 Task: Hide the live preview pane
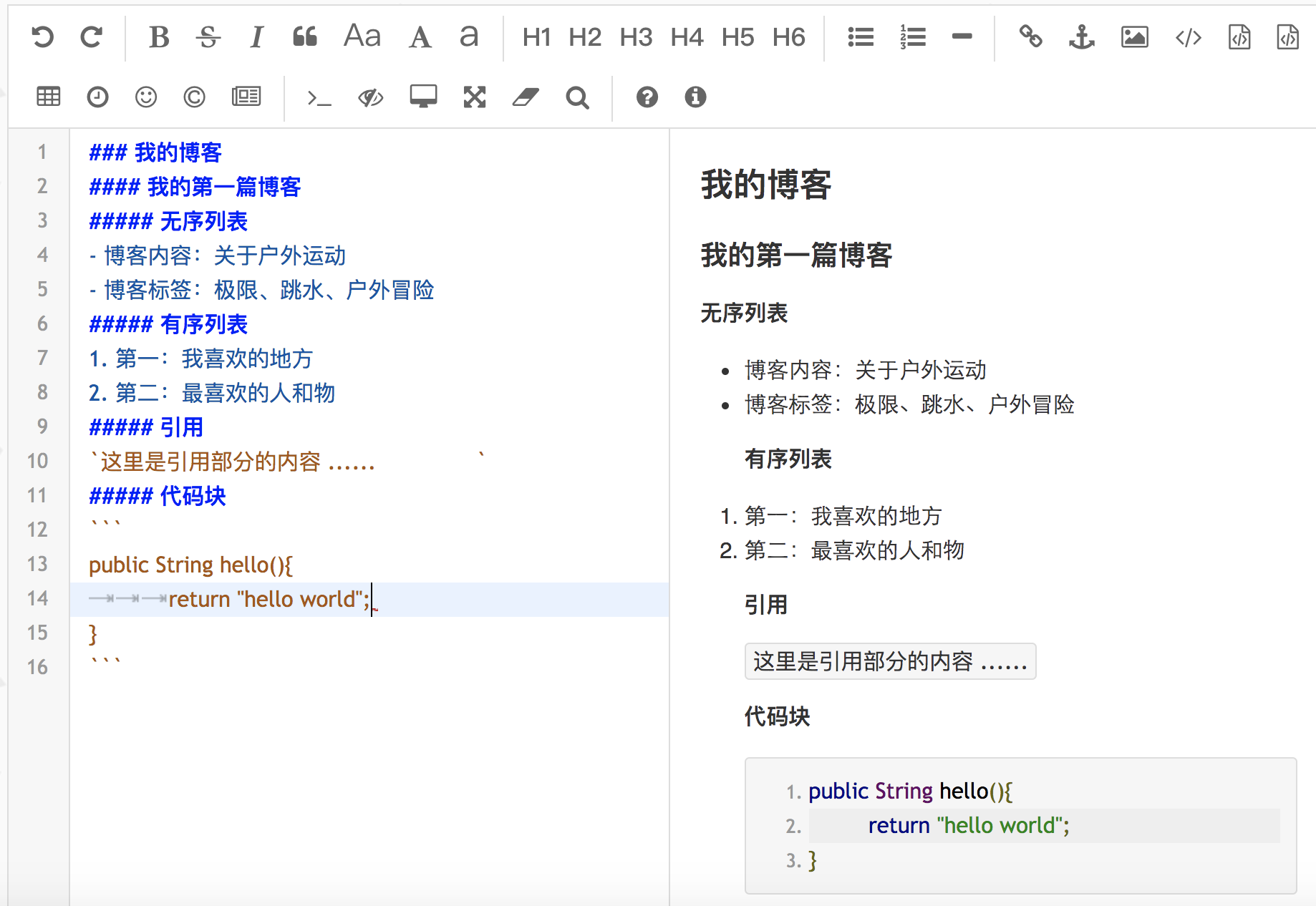(369, 97)
